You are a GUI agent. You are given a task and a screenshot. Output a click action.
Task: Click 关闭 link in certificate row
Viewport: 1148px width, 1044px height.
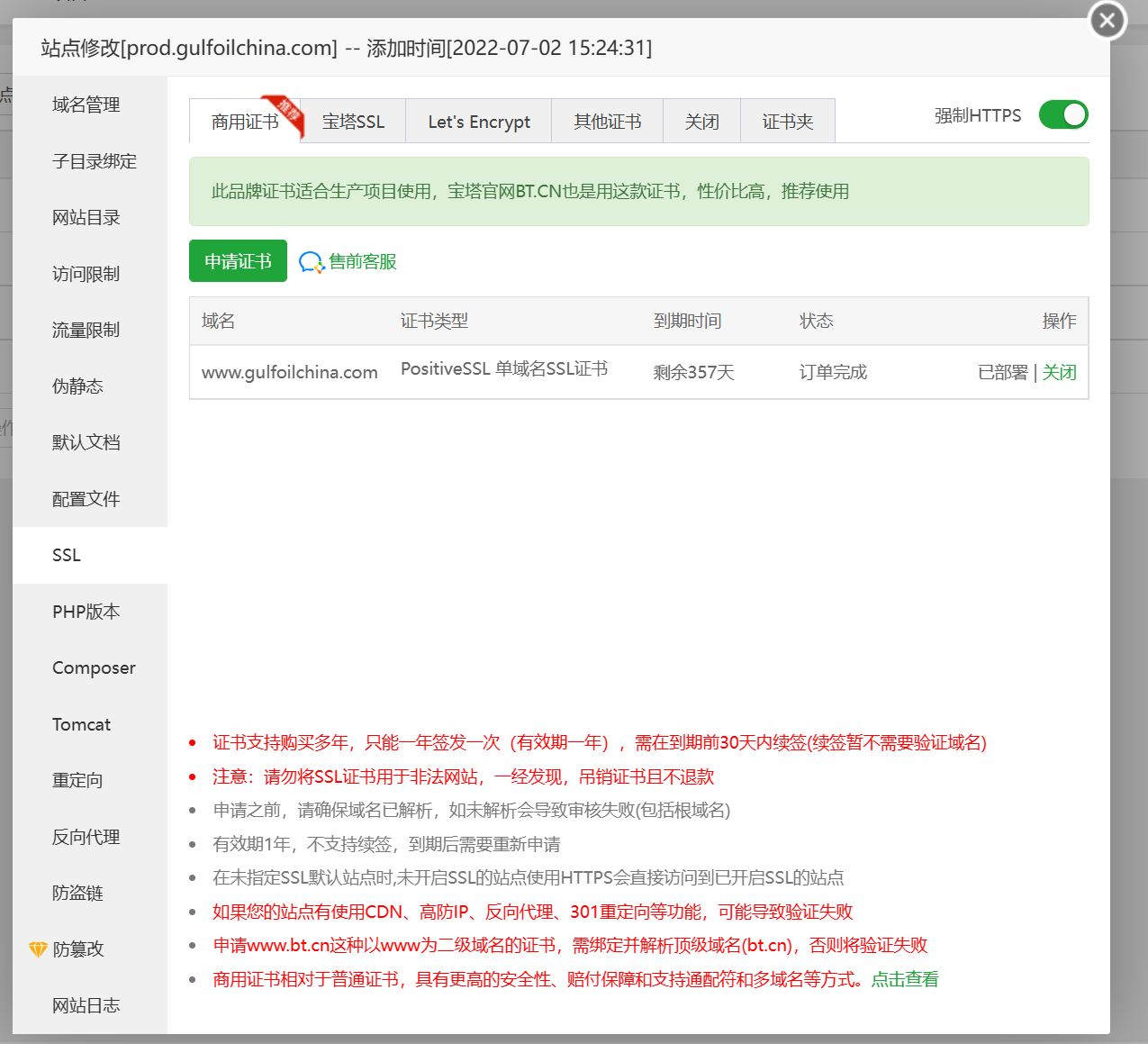pyautogui.click(x=1059, y=372)
